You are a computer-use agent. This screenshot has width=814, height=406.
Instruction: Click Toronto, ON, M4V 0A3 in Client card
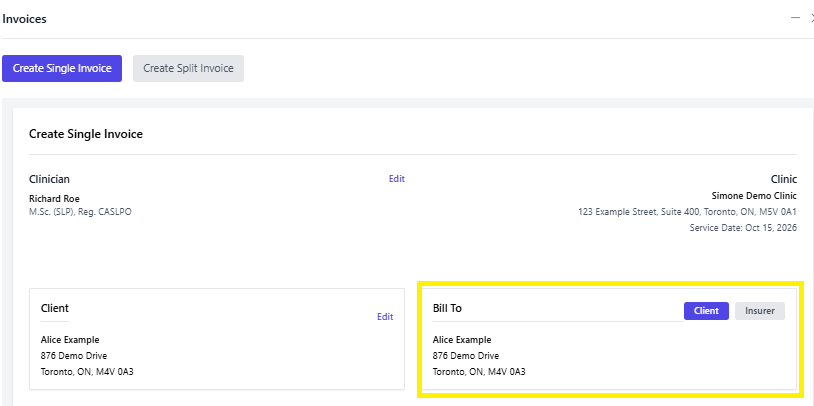click(x=87, y=372)
